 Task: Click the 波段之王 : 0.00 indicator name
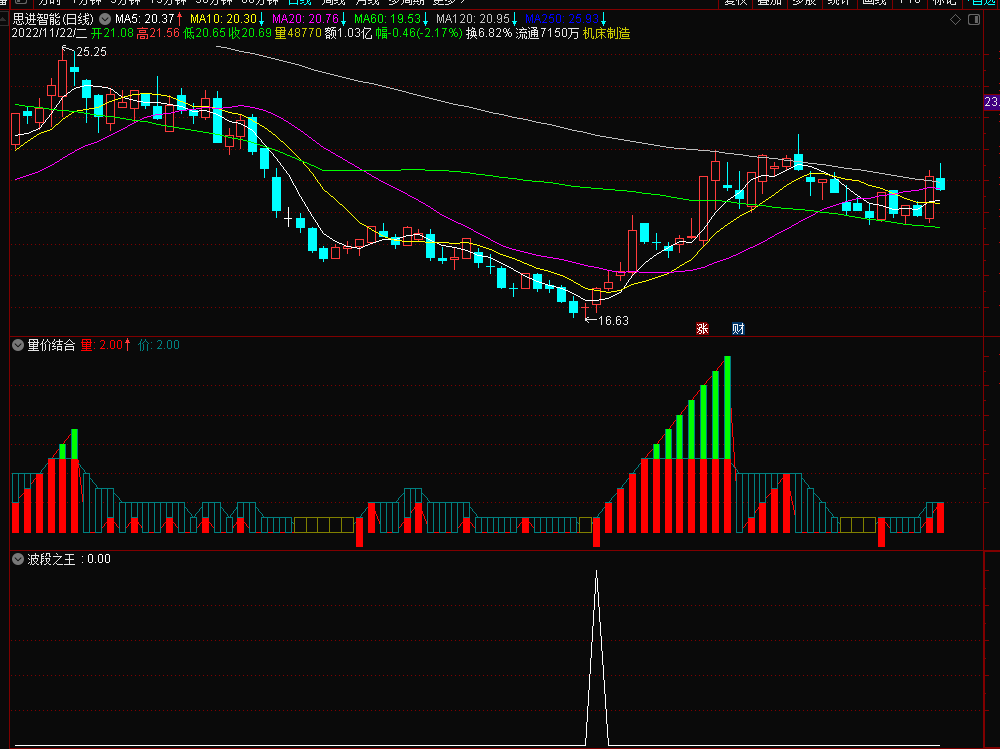click(x=69, y=560)
